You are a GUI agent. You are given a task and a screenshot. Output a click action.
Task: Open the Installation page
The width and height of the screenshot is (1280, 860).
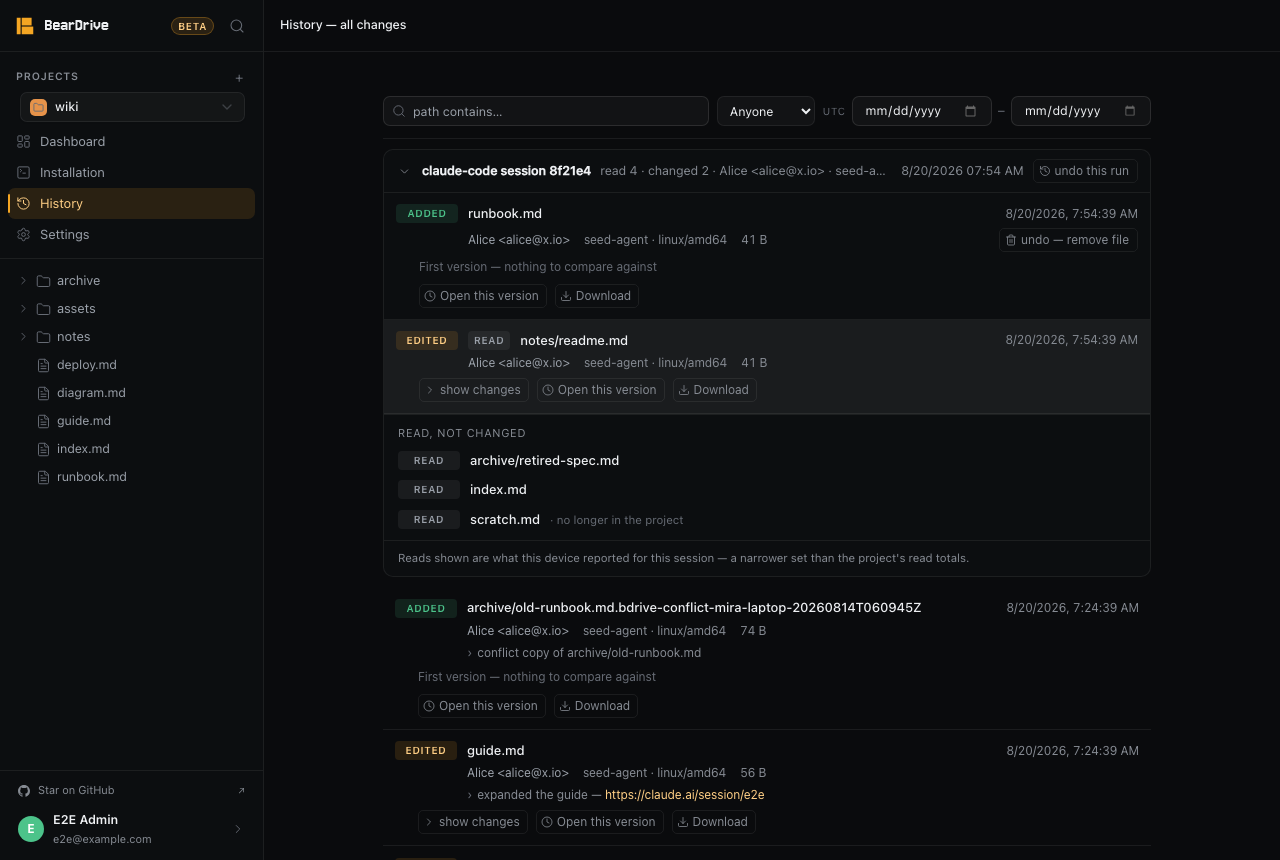click(131, 173)
